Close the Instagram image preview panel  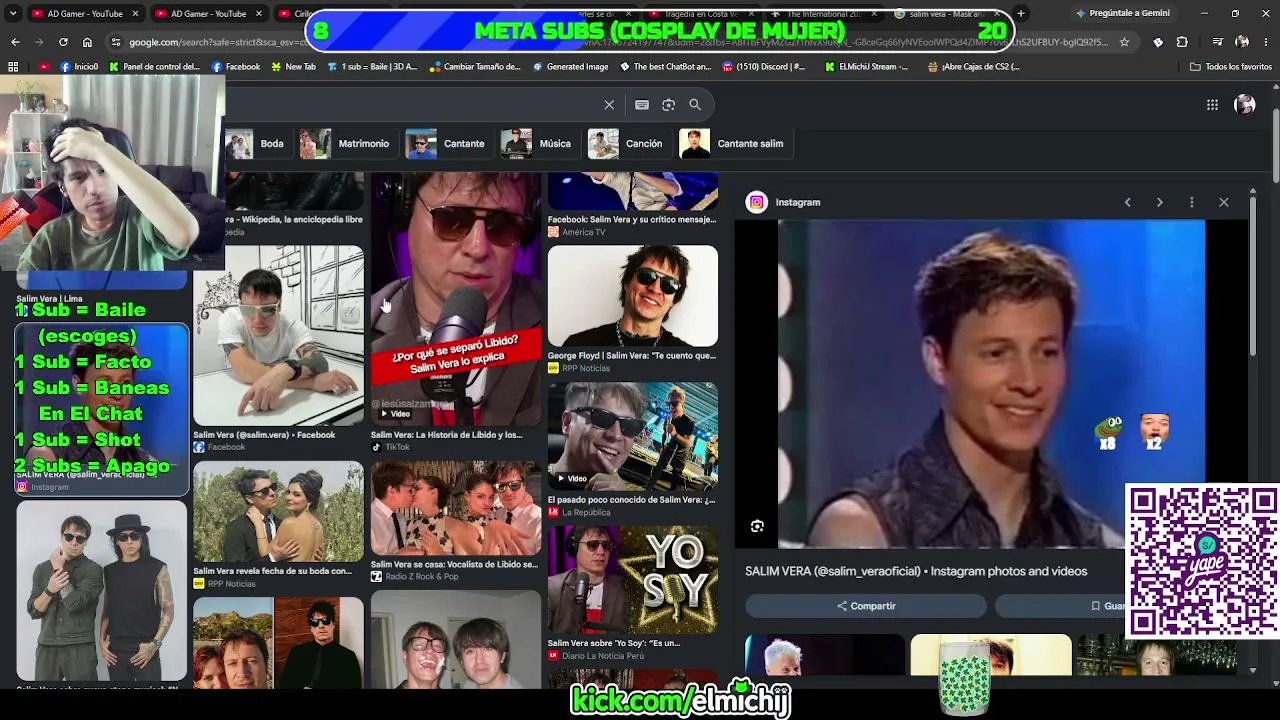1223,202
